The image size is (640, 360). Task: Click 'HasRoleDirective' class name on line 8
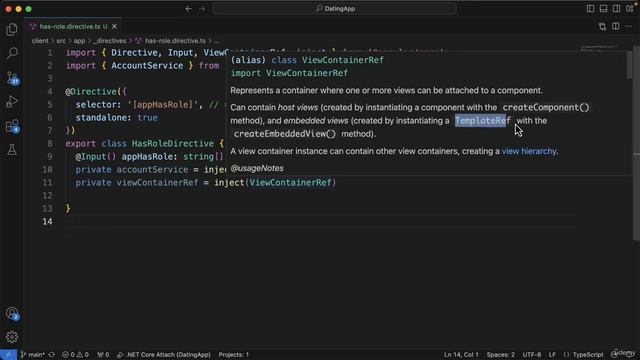[x=173, y=144]
